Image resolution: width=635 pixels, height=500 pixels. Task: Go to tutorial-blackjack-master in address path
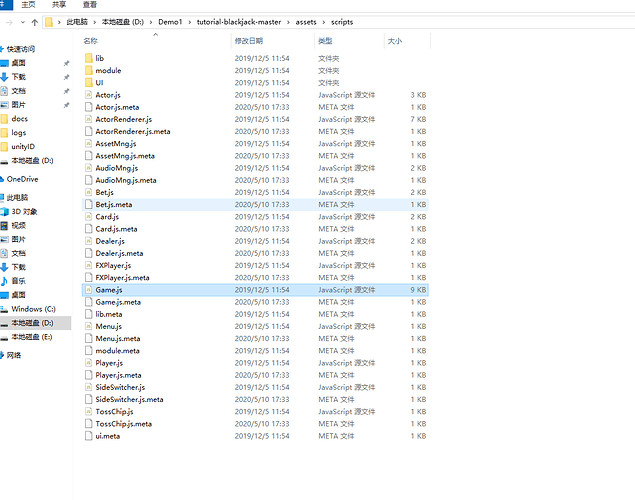[239, 22]
